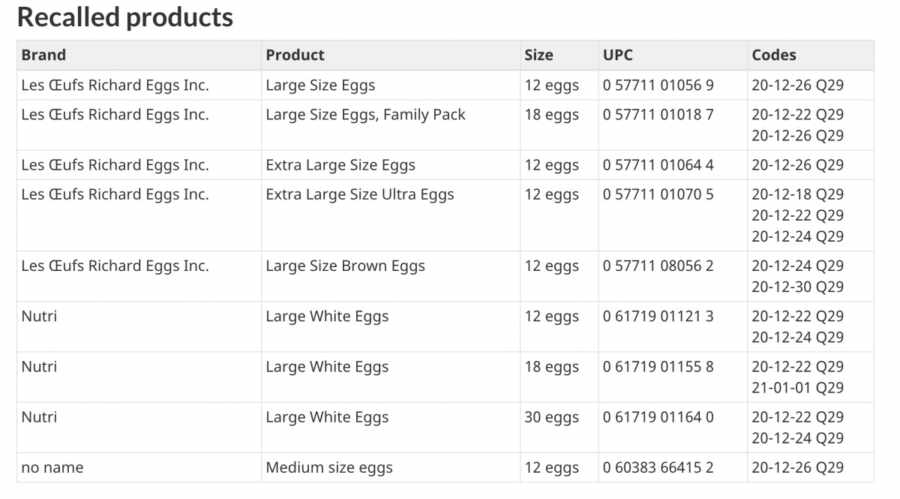900x499 pixels.
Task: Click the Codes column header
Action: click(810, 55)
